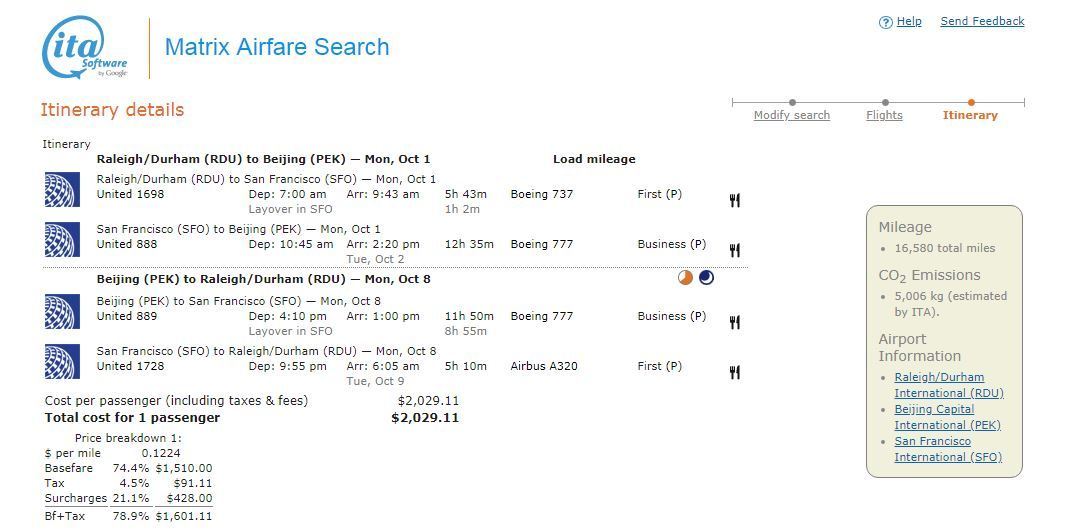
Task: Click 16,580 total miles entry
Action: [x=945, y=248]
